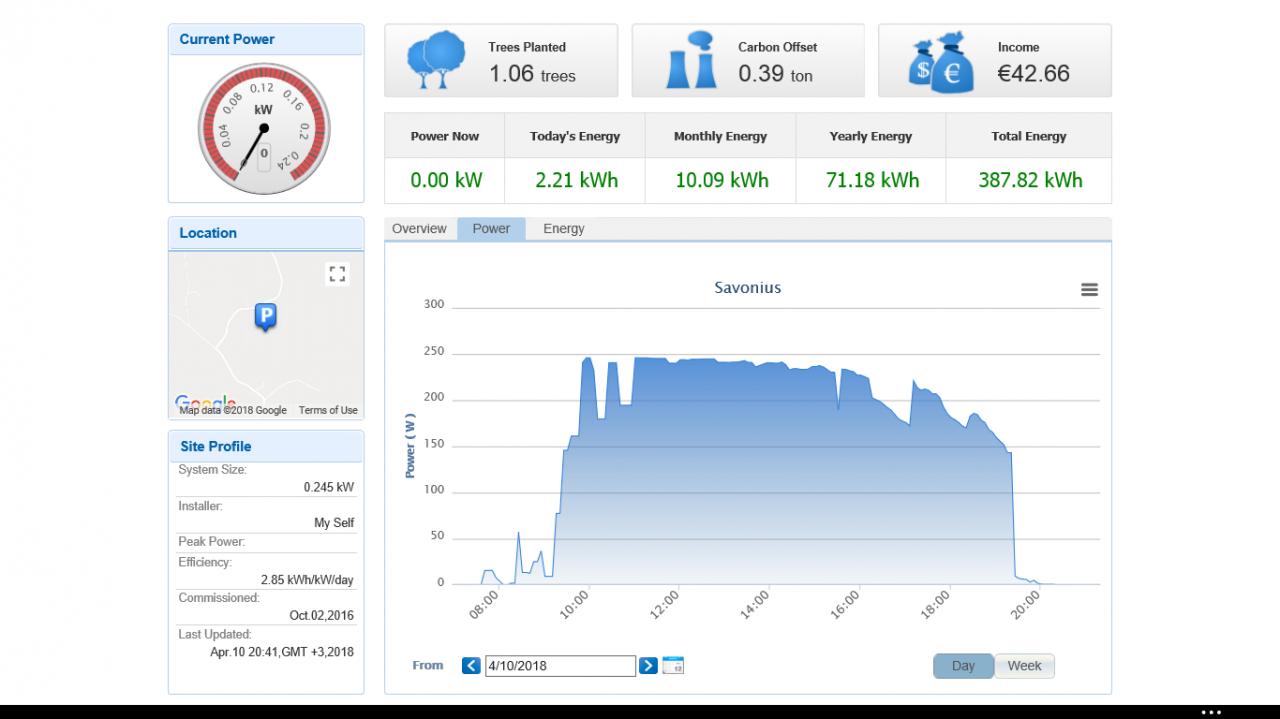Click the Today's Energy value 2.21 kWh
Image resolution: width=1280 pixels, height=719 pixels.
click(576, 181)
